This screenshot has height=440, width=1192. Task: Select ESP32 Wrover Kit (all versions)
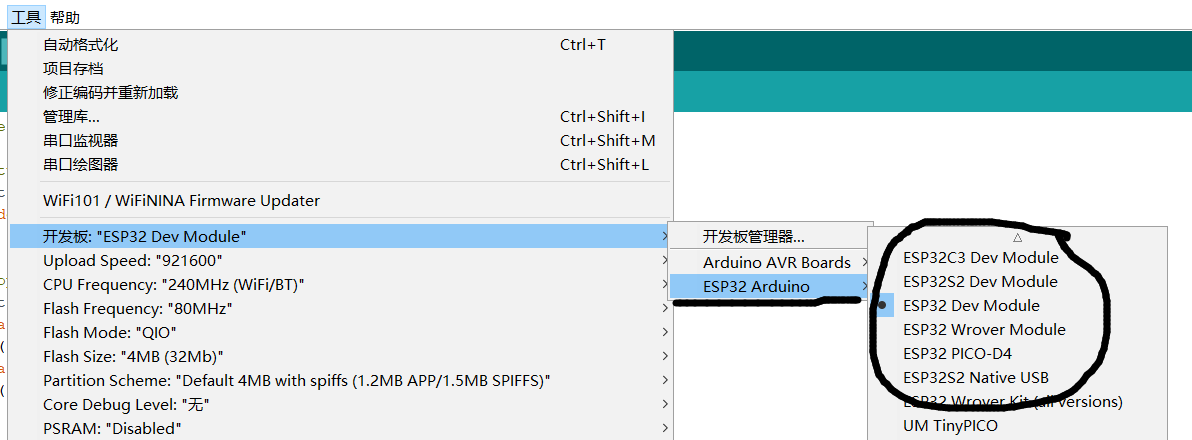tap(1018, 401)
